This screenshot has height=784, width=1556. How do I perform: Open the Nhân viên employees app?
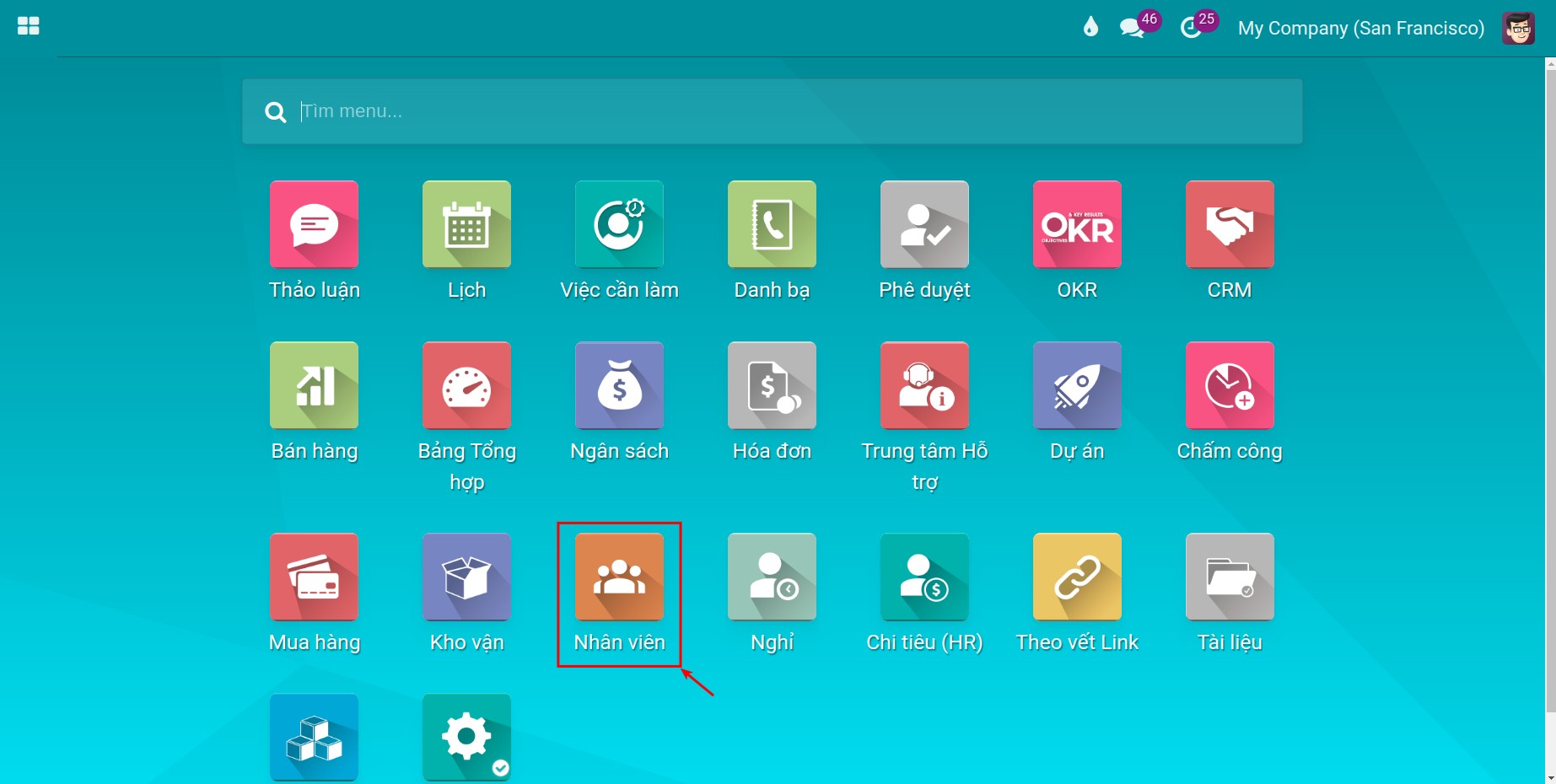pos(619,577)
